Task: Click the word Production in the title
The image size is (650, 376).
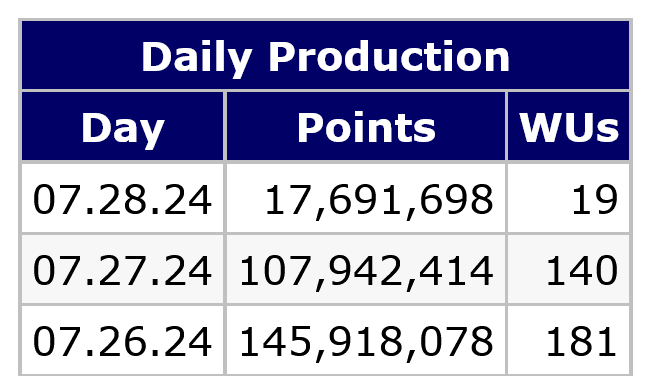Action: coord(389,56)
